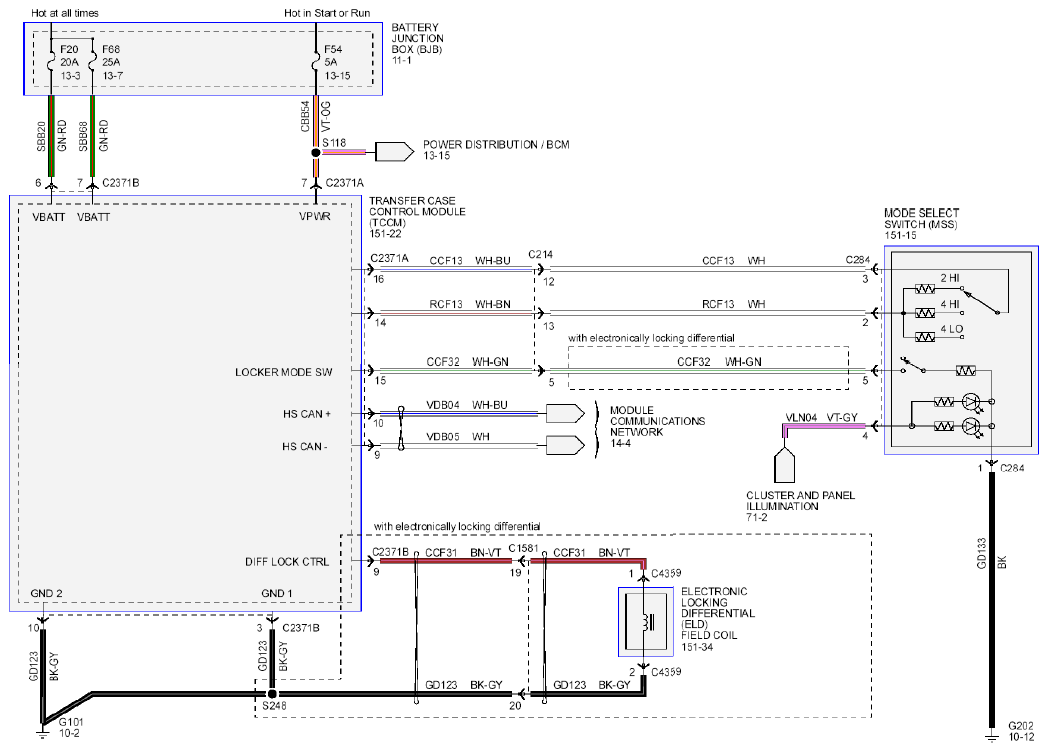Click the lower LED symbol in the MSS
Screen dimensions: 1048x752
(971, 426)
